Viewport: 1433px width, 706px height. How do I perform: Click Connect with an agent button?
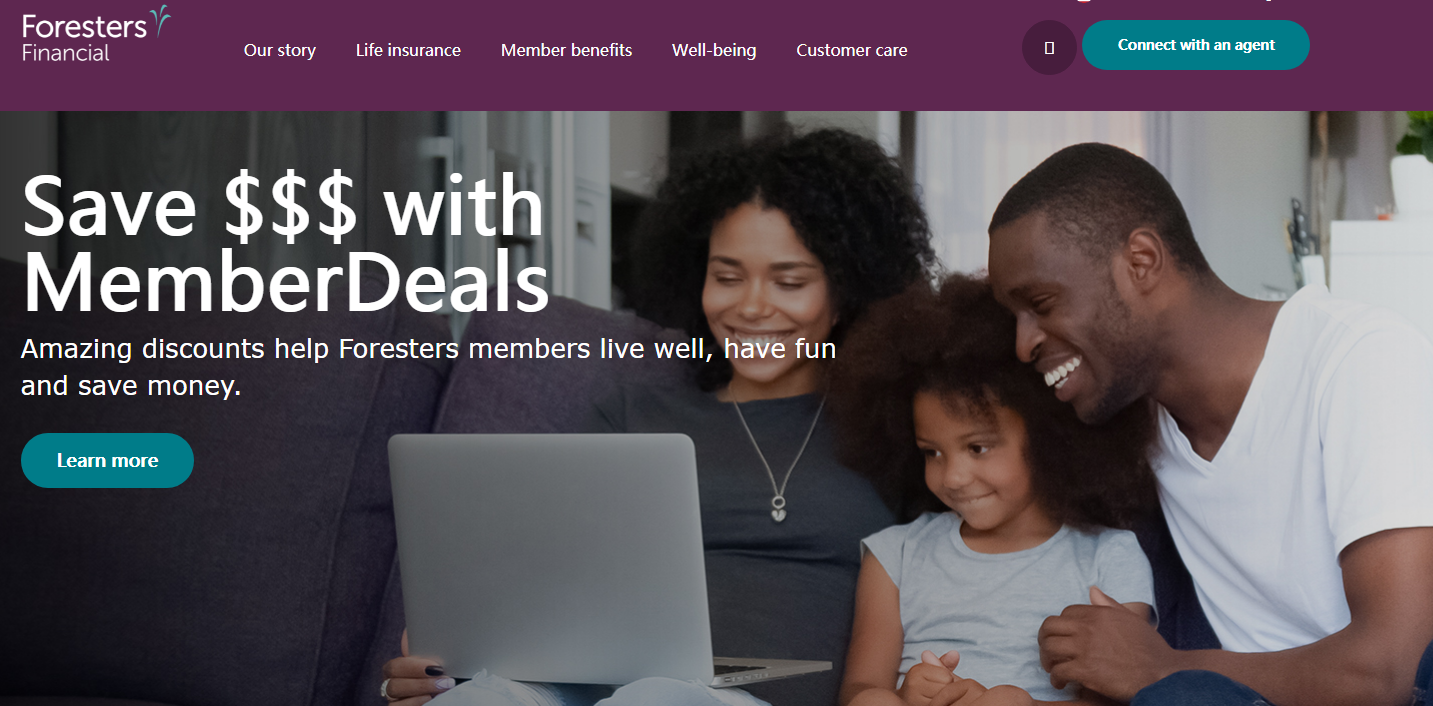[1196, 45]
